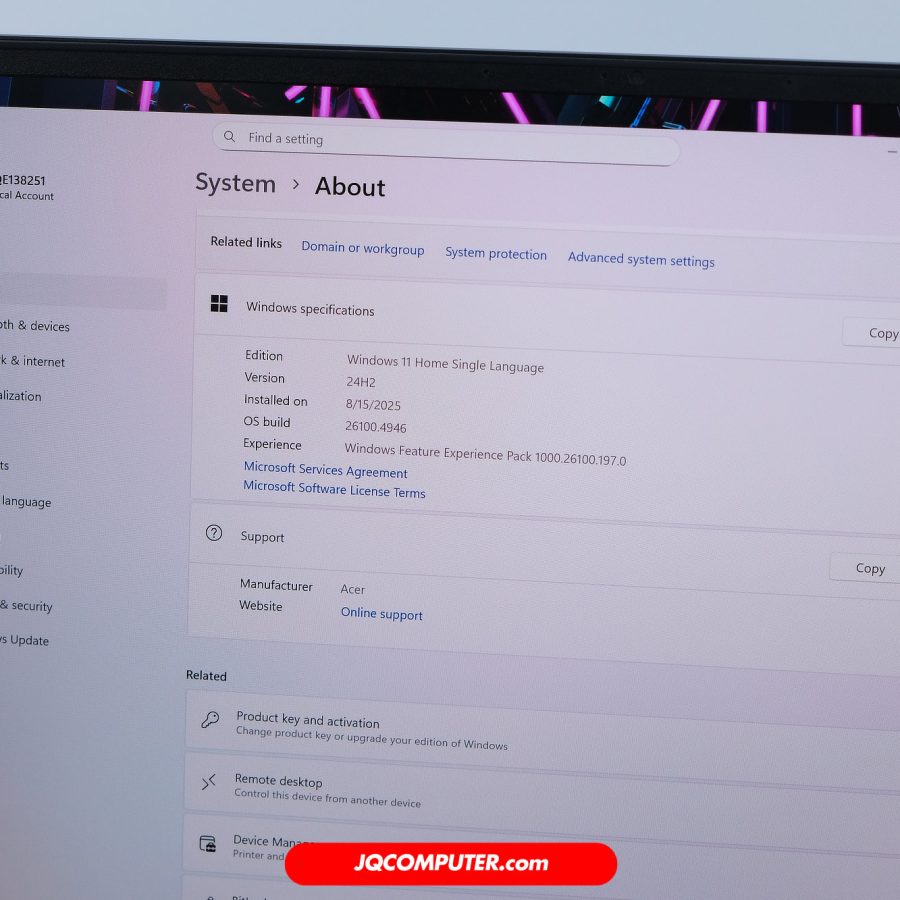
Task: Select the 'Windows 11 Home Single Language' text
Action: pos(445,363)
